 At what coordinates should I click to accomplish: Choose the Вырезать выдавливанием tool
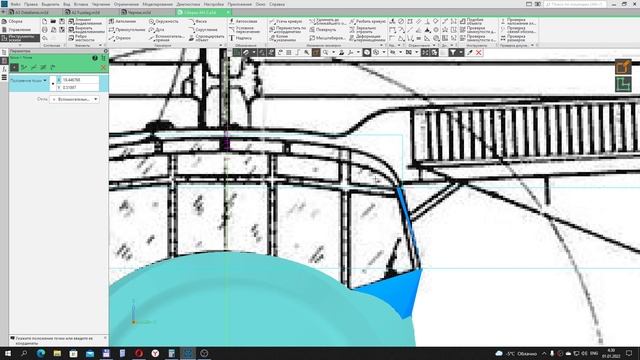[87, 30]
